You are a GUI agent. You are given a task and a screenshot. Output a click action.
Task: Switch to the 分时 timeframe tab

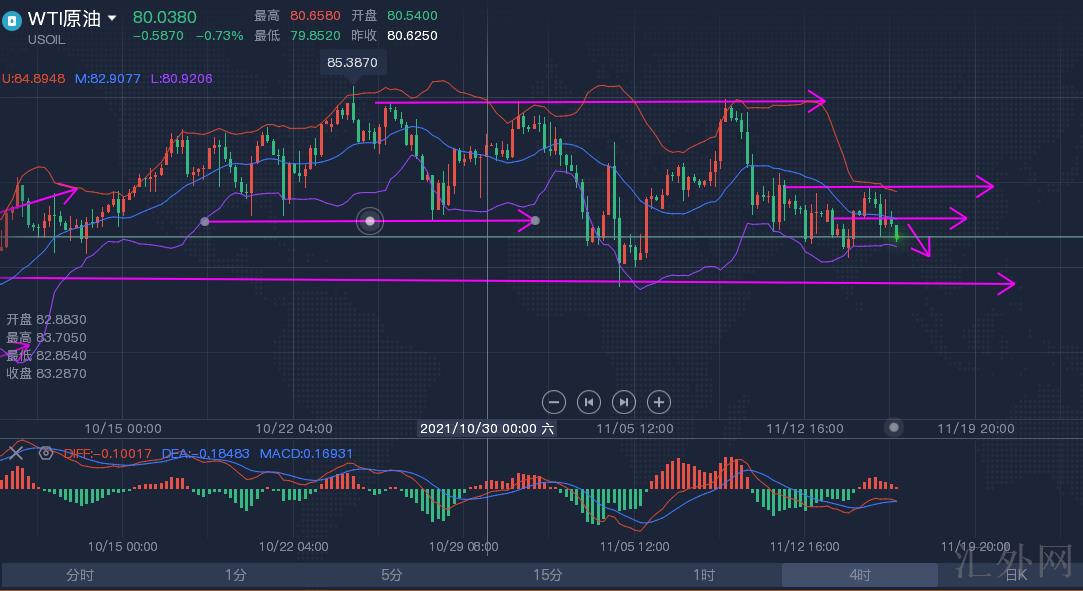[x=79, y=575]
